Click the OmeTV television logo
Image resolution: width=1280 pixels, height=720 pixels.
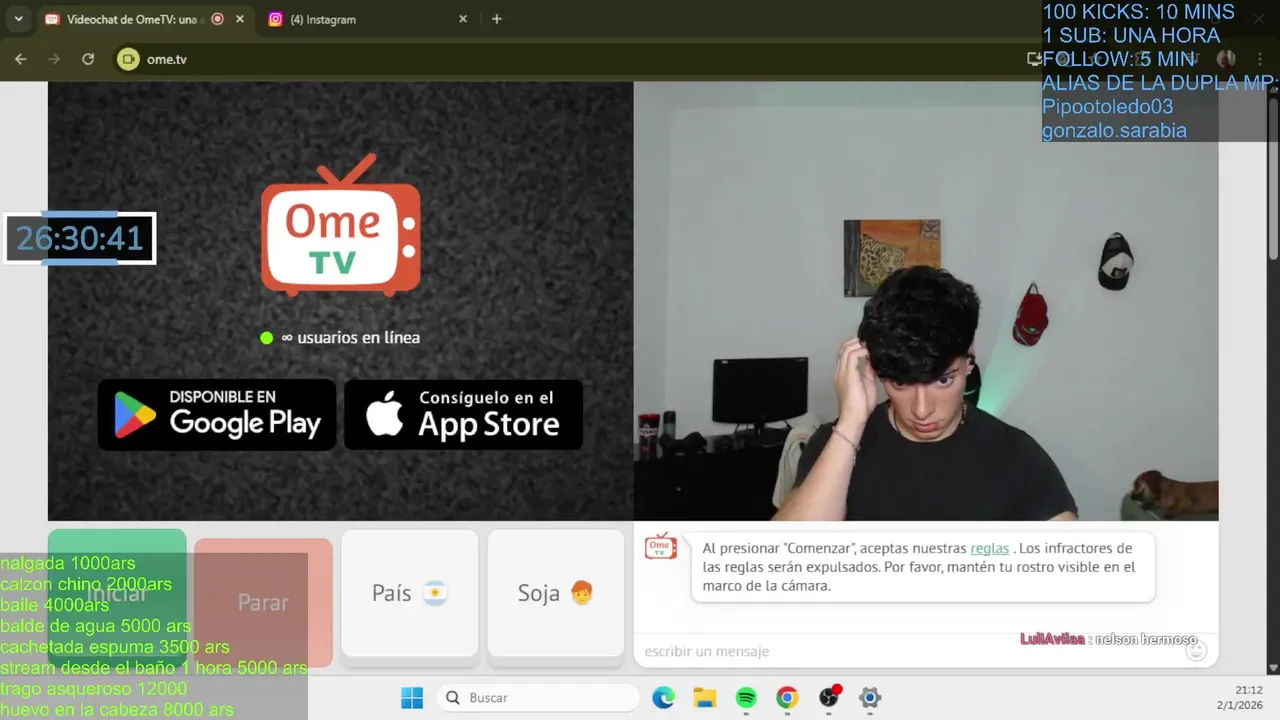[x=341, y=225]
